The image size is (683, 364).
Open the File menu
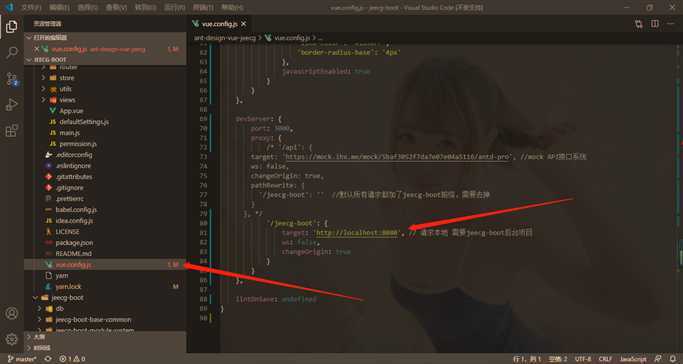(x=31, y=7)
